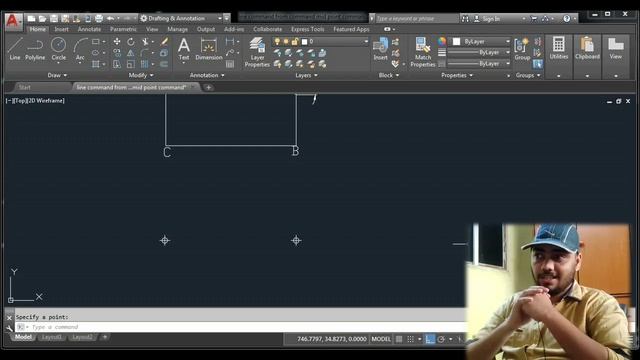Toggle layer on/off lightbulb icon
Image resolution: width=640 pixels, height=360 pixels.
(x=277, y=42)
